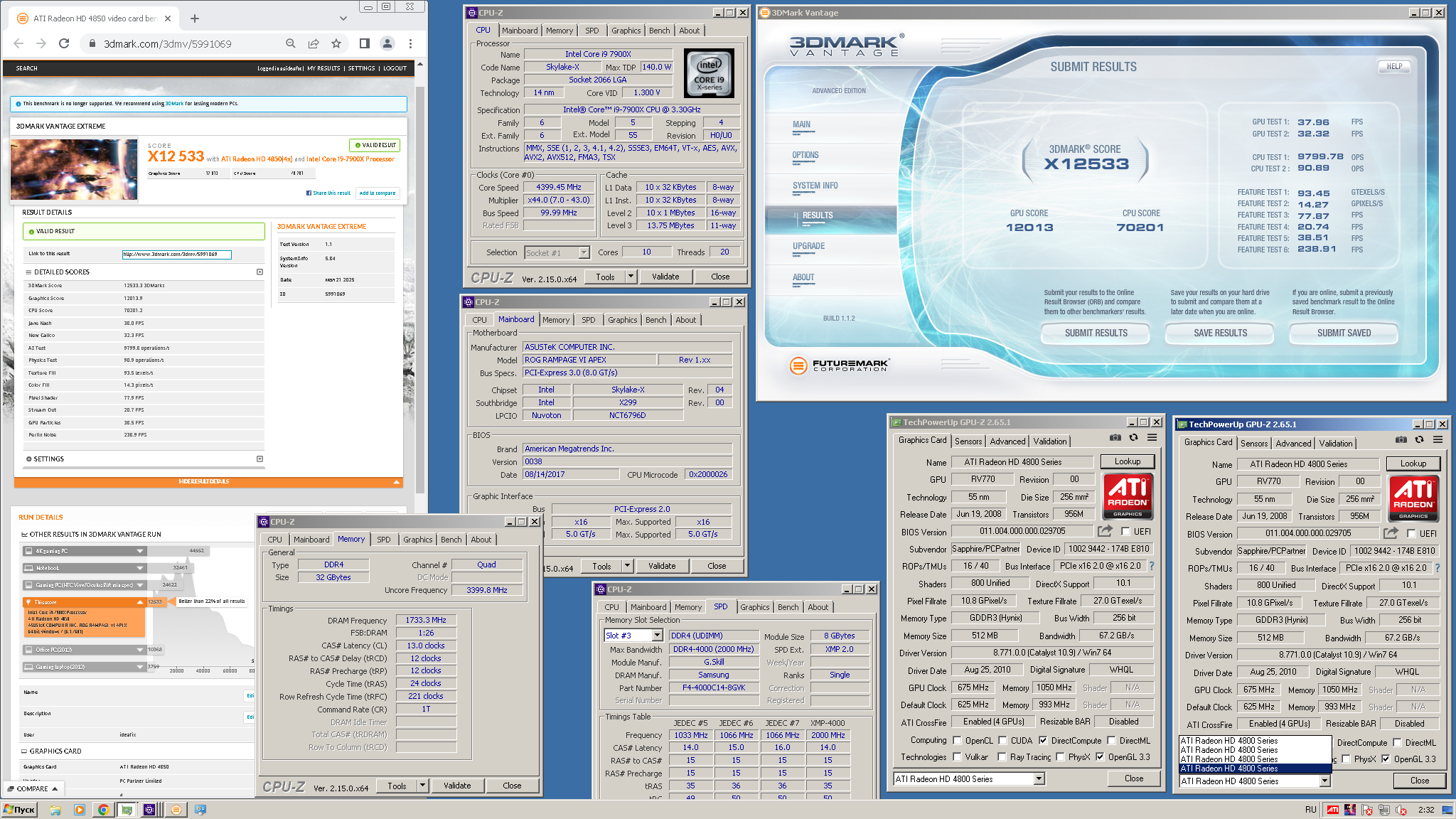Open Bench tab in top CPU-Z window

[660, 31]
